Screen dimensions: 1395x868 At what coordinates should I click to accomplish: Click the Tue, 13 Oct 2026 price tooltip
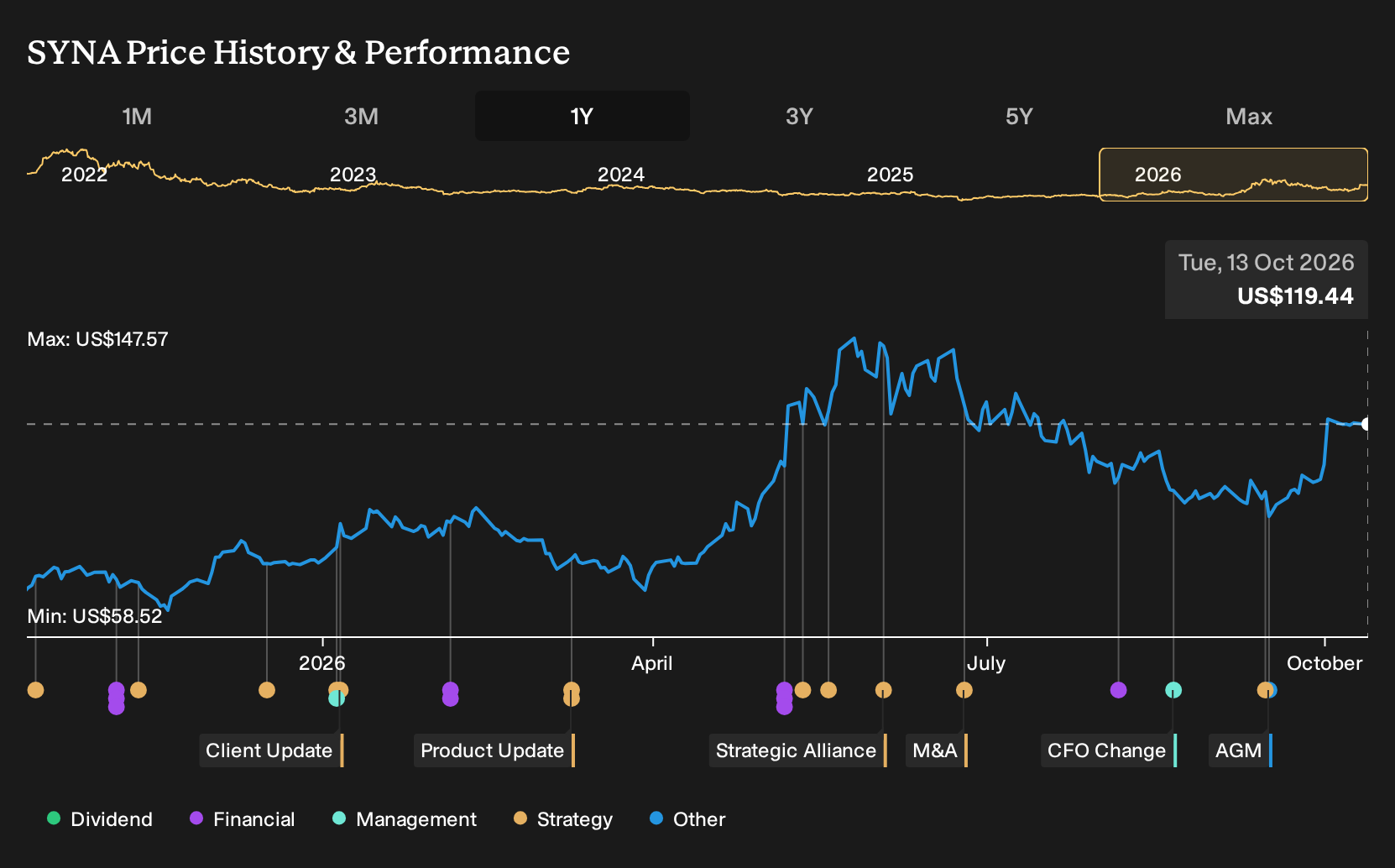[x=1267, y=280]
